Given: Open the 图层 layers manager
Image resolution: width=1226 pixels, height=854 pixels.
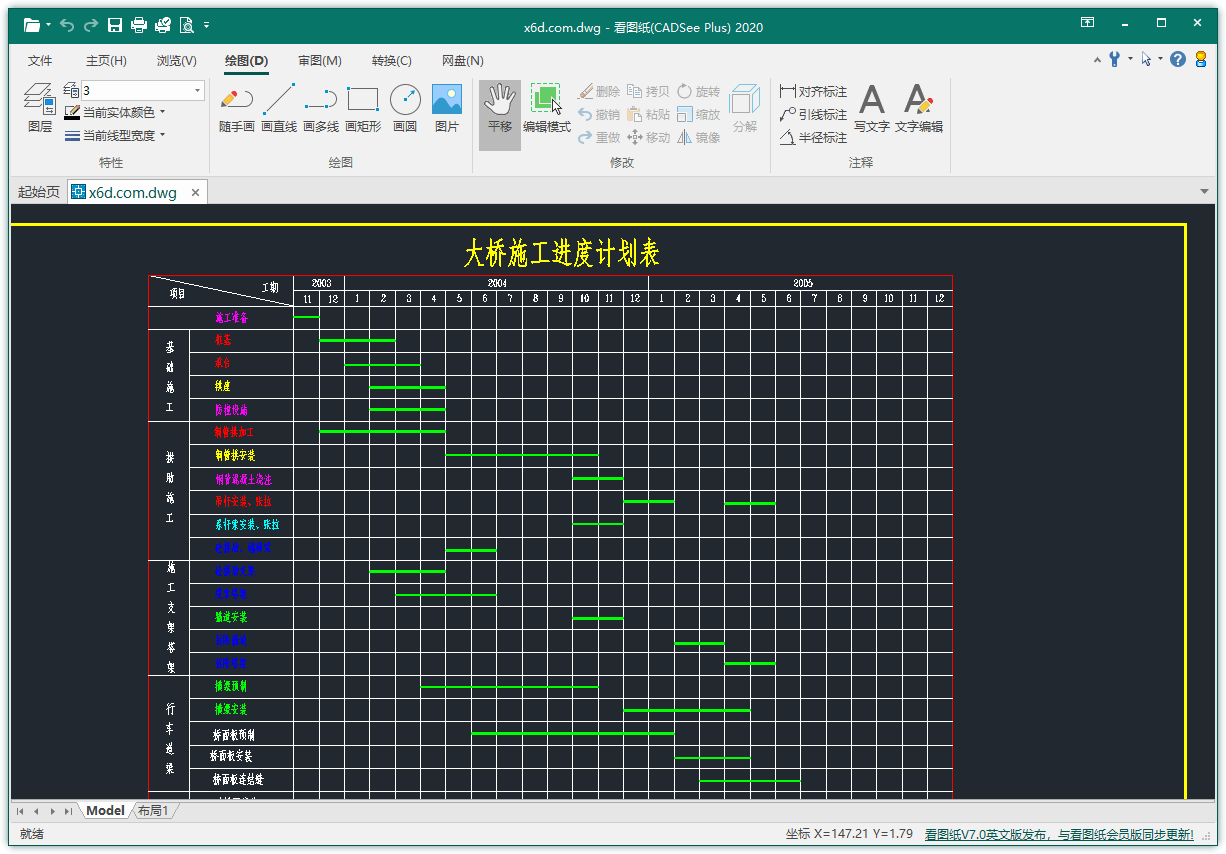Looking at the screenshot, I should (40, 108).
